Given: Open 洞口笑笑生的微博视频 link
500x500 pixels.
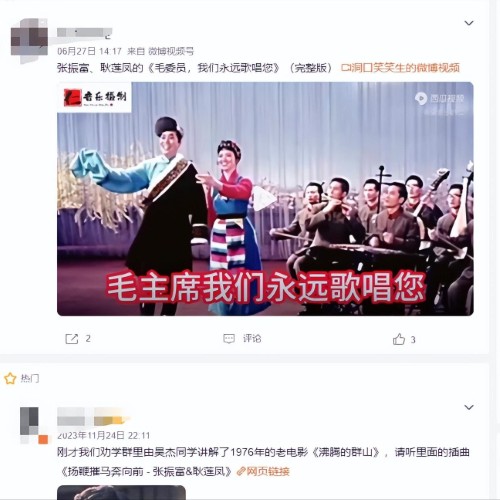Looking at the screenshot, I should click(405, 68).
